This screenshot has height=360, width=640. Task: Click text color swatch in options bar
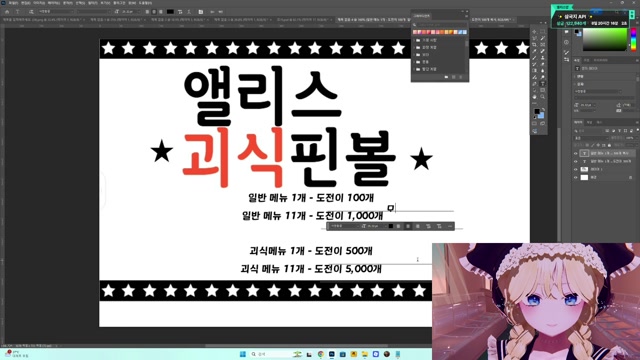[170, 12]
